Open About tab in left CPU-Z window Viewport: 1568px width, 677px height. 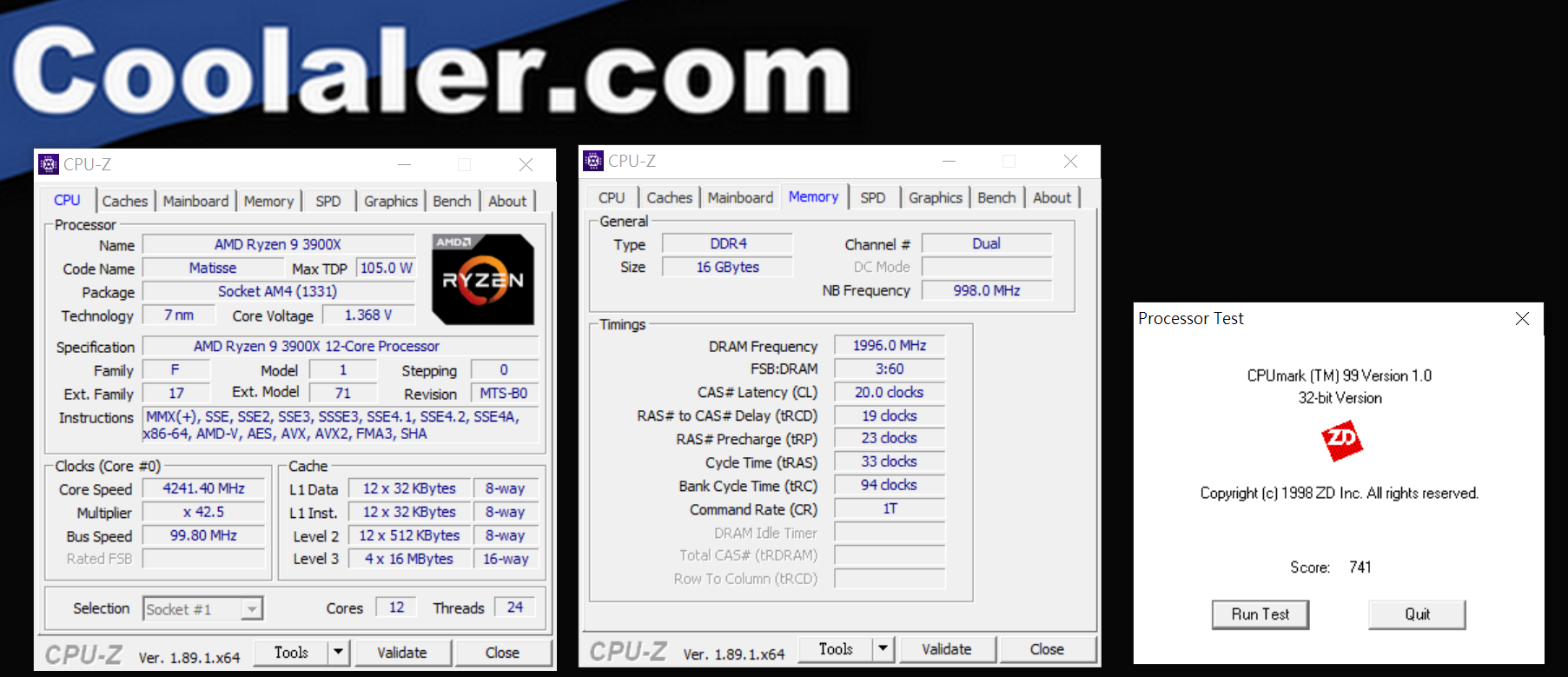pyautogui.click(x=507, y=201)
